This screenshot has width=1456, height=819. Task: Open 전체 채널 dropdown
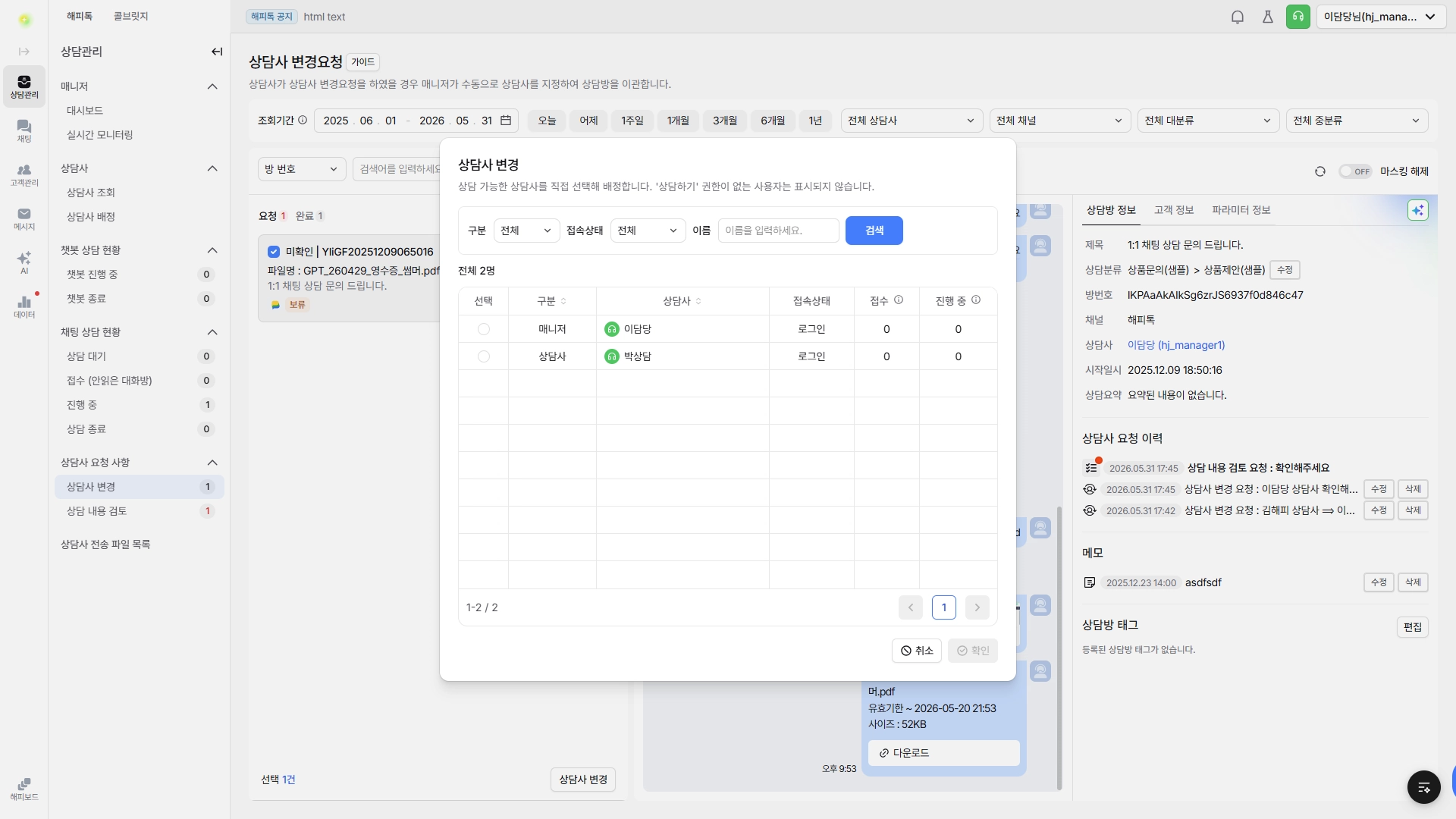pyautogui.click(x=1060, y=121)
